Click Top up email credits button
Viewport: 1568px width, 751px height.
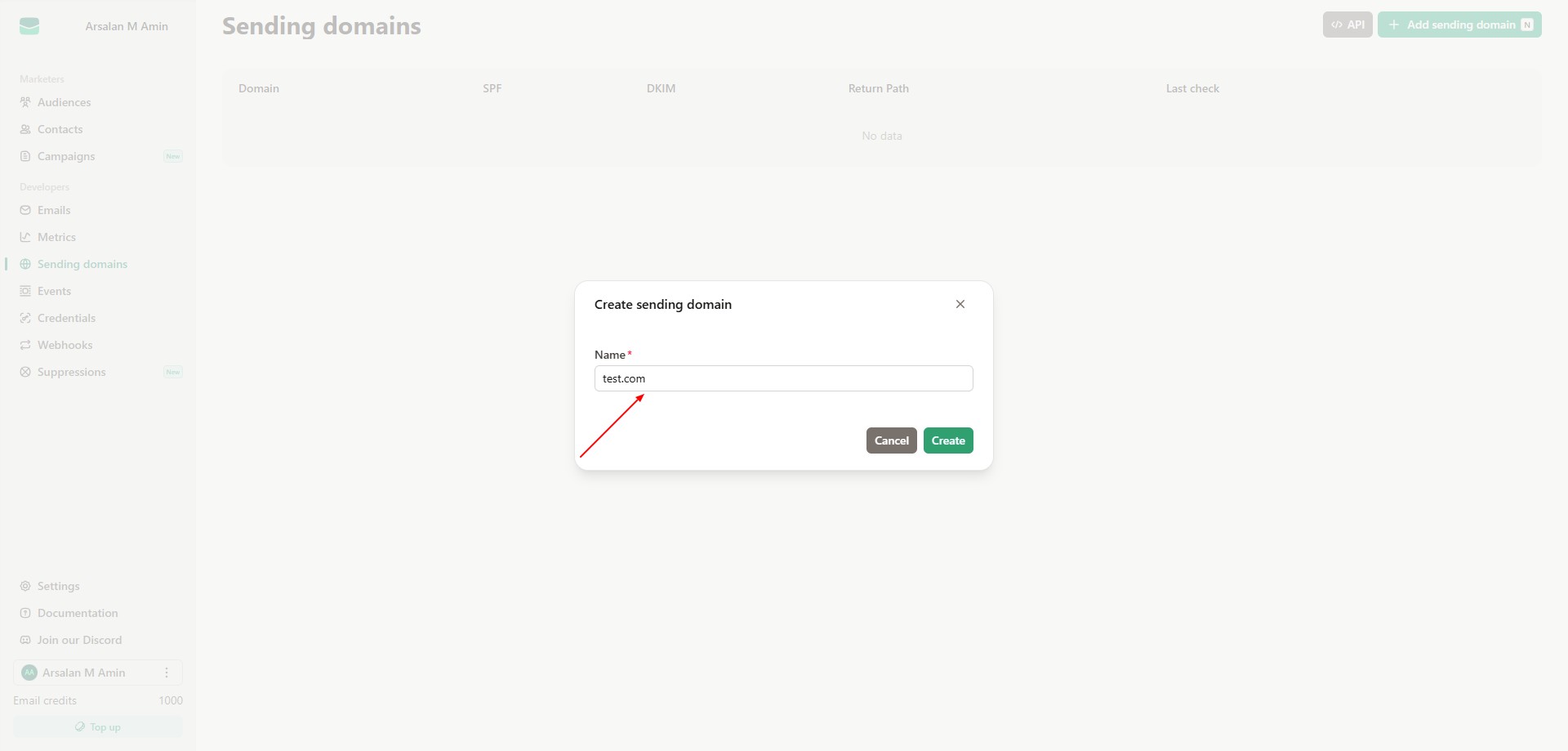[98, 726]
